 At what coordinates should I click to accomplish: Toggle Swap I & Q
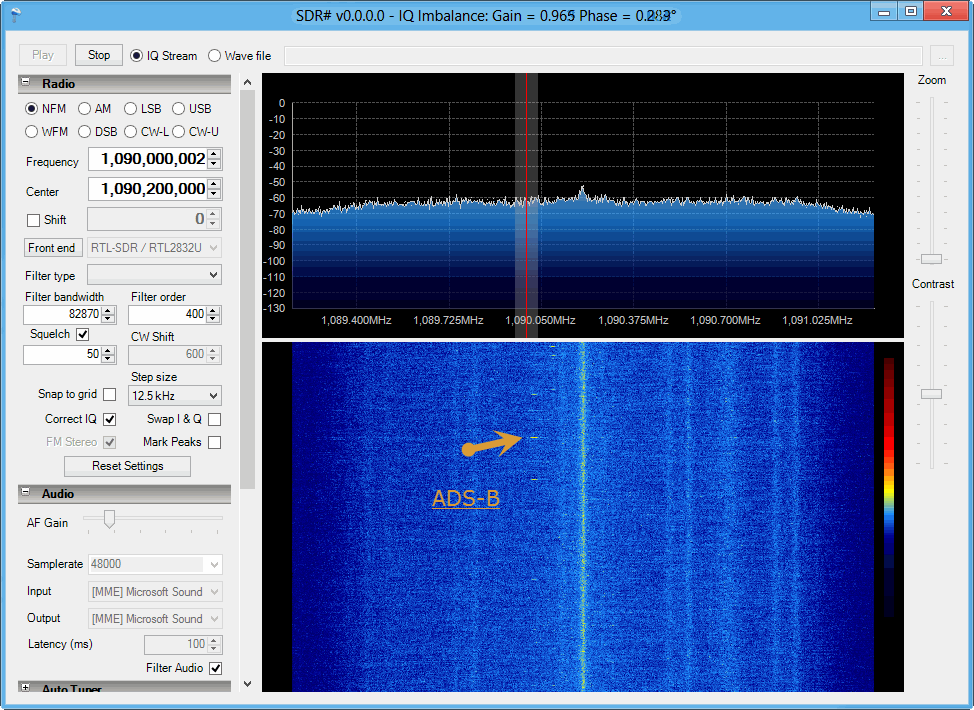tap(214, 419)
